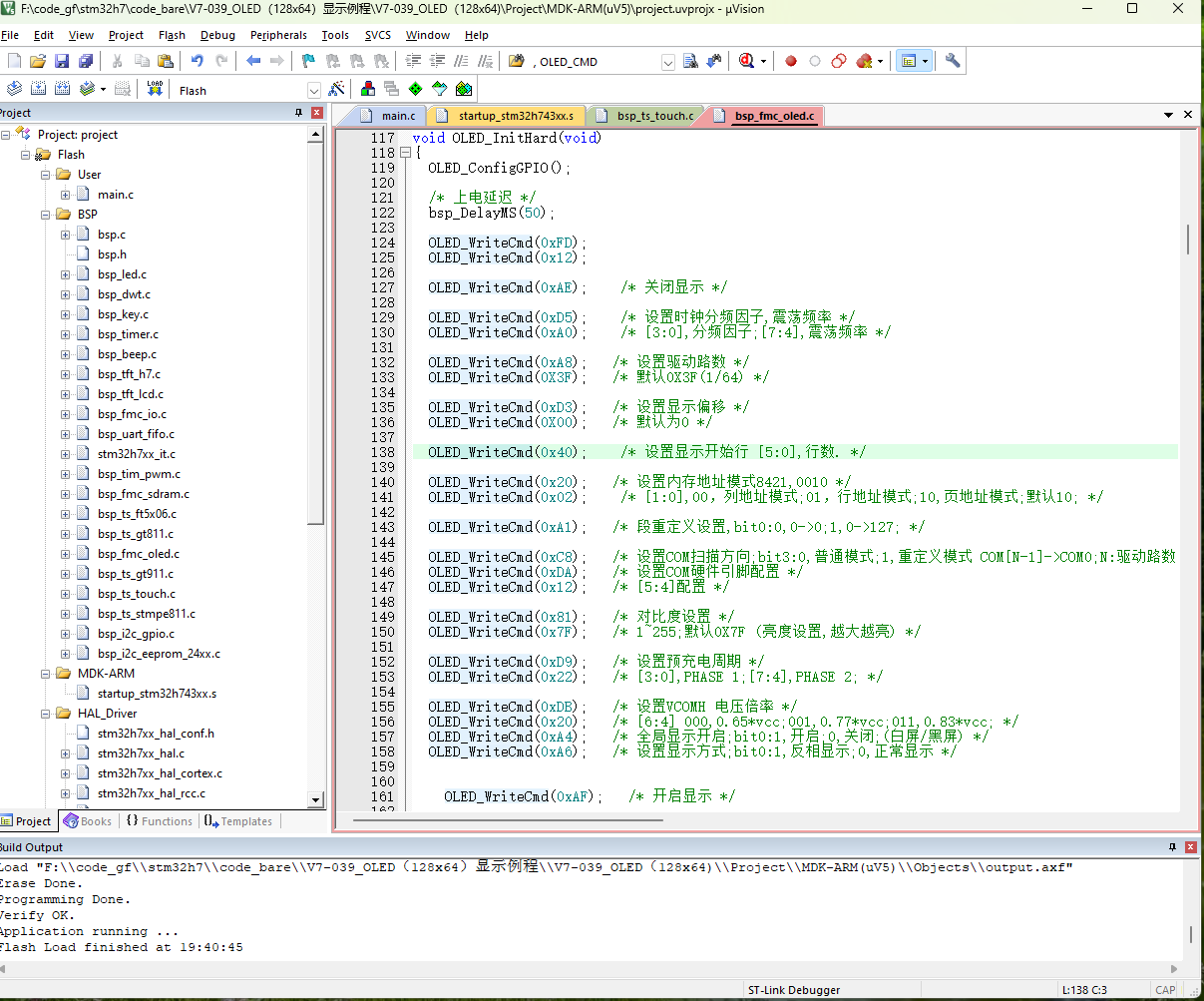Viewport: 1204px width, 1001px height.
Task: Collapse the MDK-ARM group
Action: click(x=45, y=674)
